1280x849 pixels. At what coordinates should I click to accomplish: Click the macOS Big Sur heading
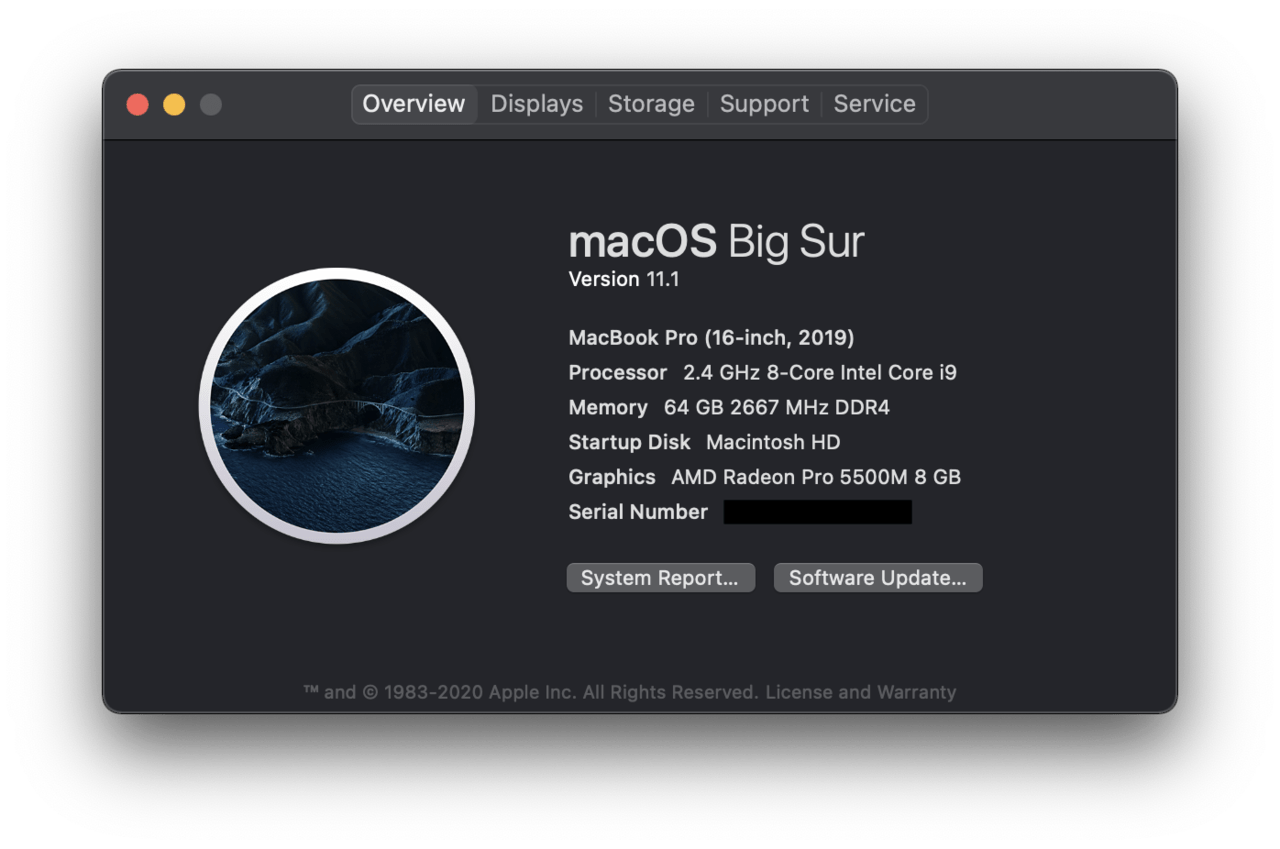click(x=716, y=242)
